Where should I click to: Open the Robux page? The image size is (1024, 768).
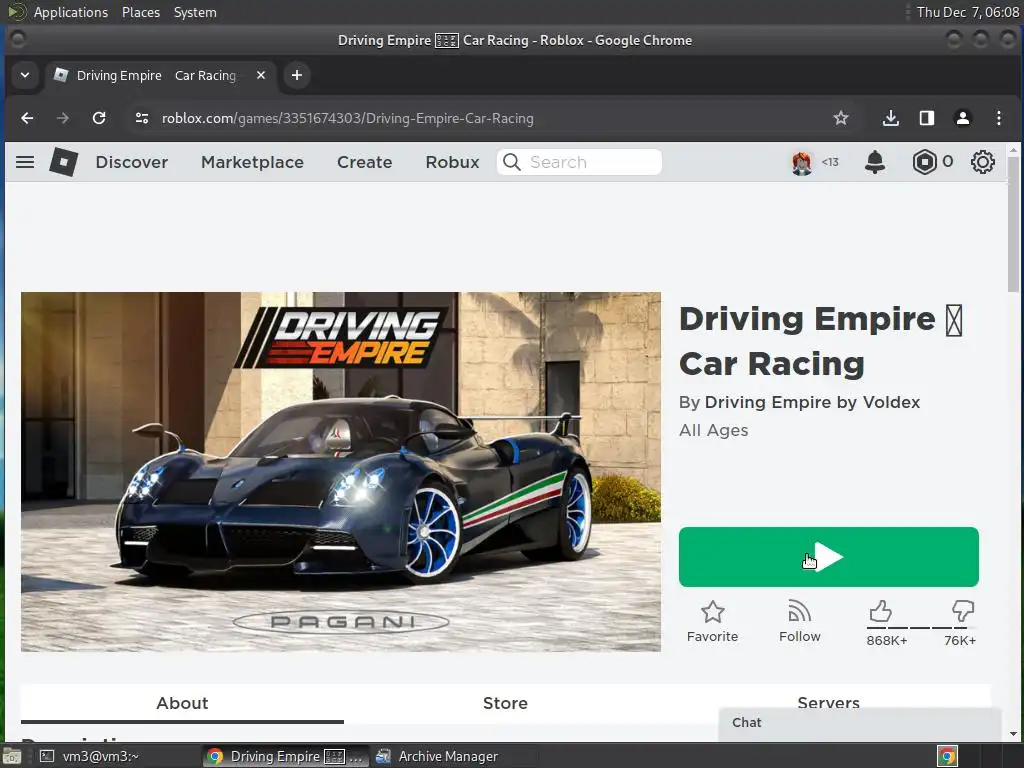click(453, 162)
